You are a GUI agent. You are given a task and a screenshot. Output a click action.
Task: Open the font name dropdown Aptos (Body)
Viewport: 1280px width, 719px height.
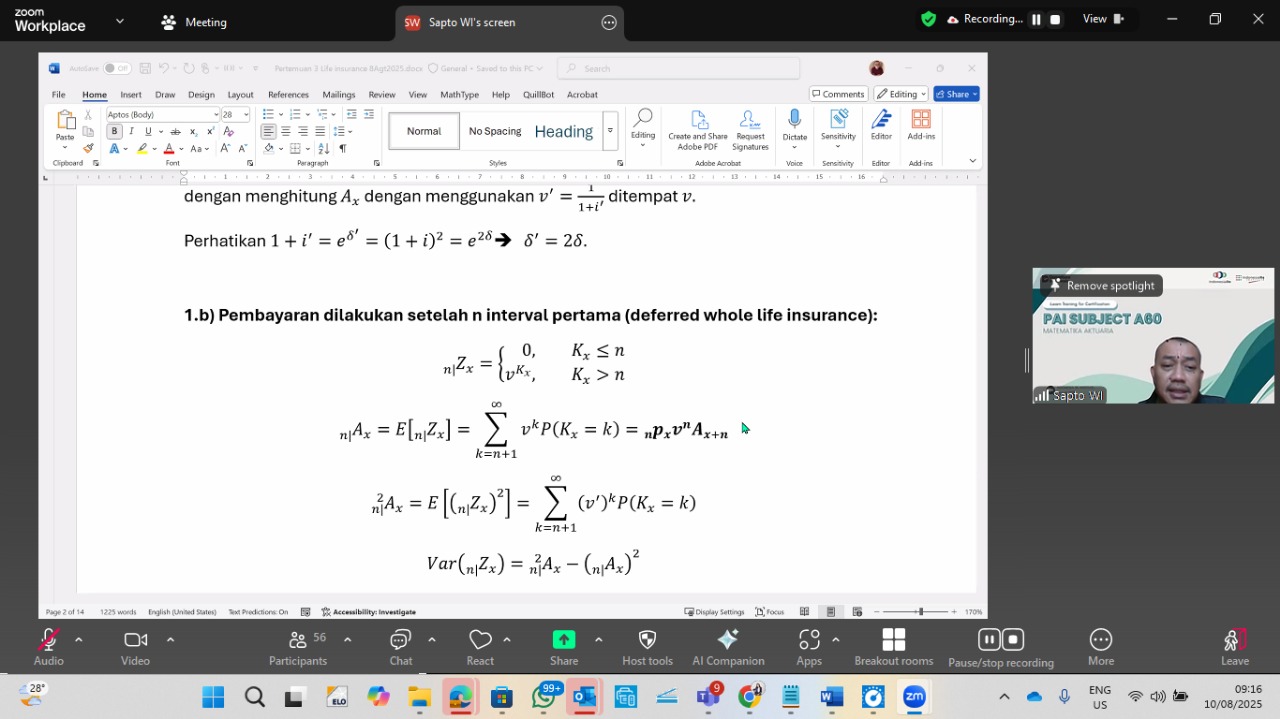point(162,115)
